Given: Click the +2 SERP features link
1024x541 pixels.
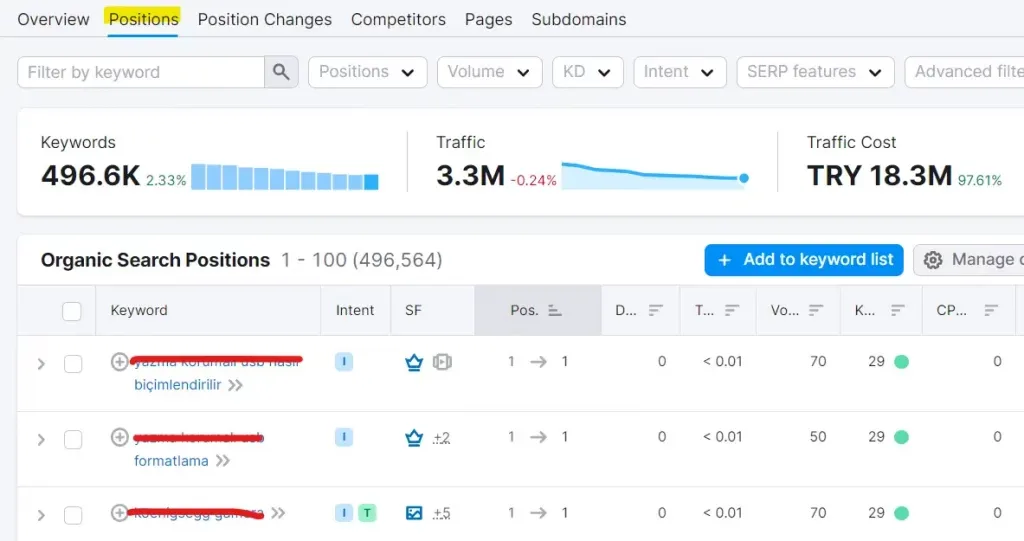Looking at the screenshot, I should (441, 438).
